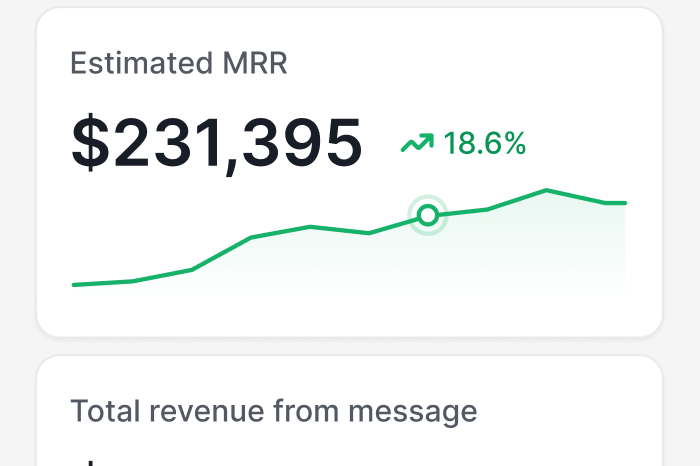This screenshot has height=466, width=700.
Task: Click the $231,395 MRR value
Action: coord(217,143)
